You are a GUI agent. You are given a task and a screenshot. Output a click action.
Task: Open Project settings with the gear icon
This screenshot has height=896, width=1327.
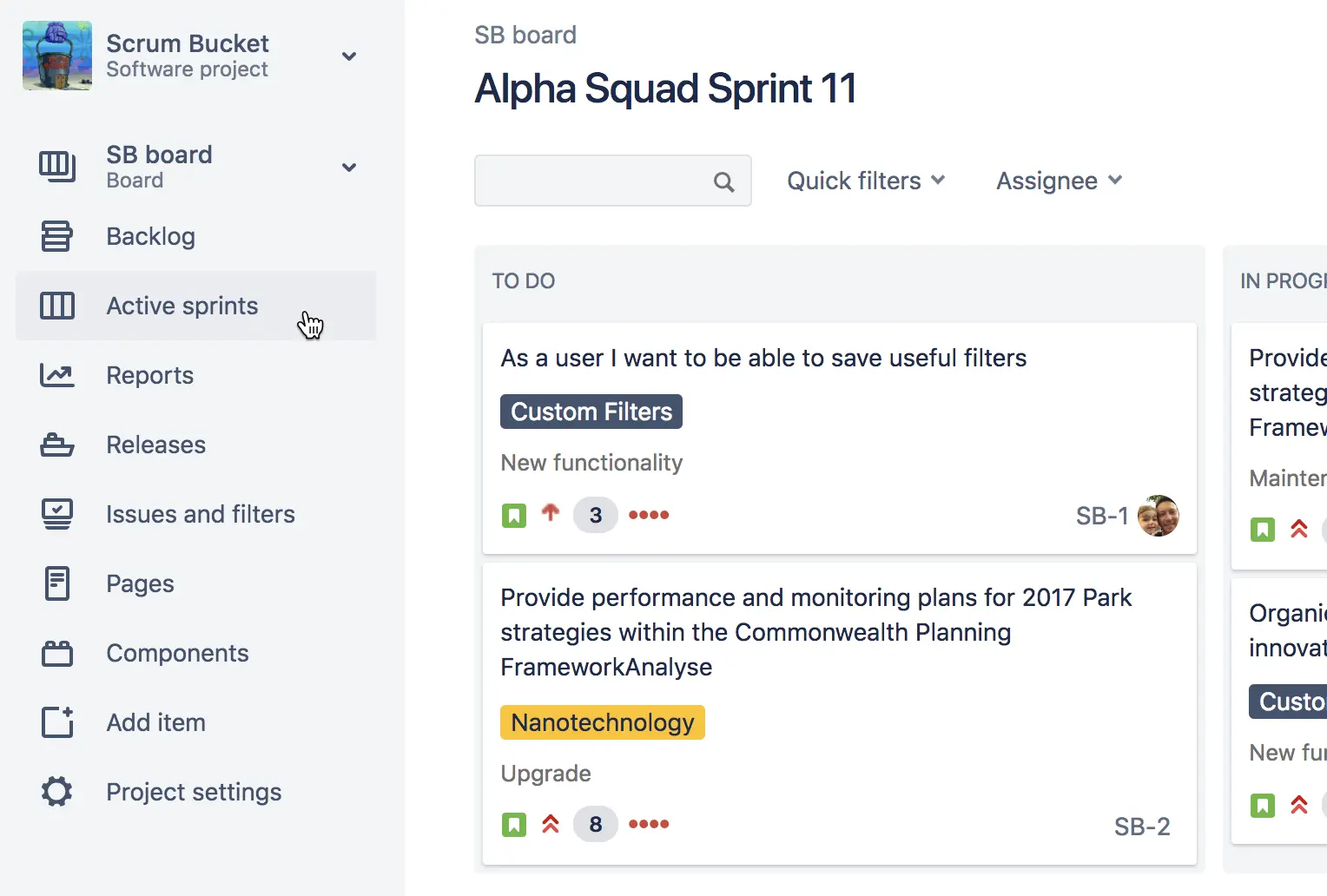56,791
